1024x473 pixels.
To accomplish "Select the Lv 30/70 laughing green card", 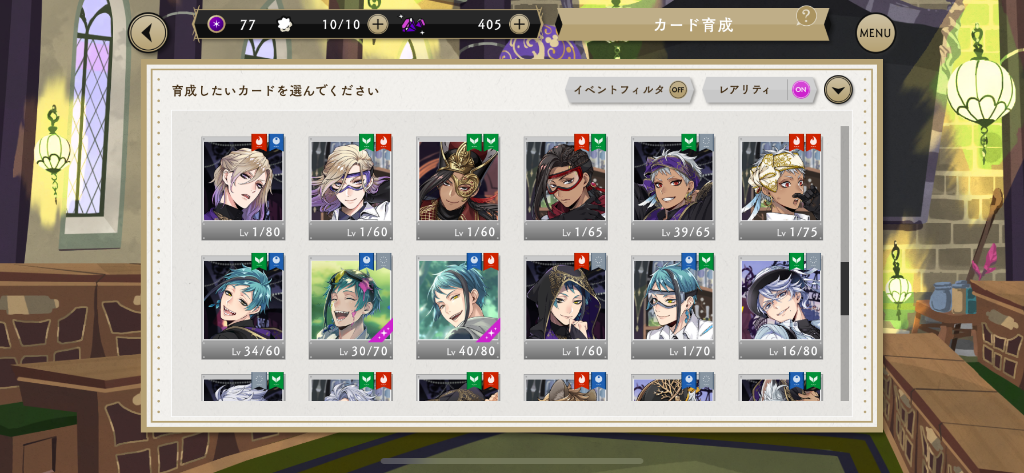I will pos(351,308).
